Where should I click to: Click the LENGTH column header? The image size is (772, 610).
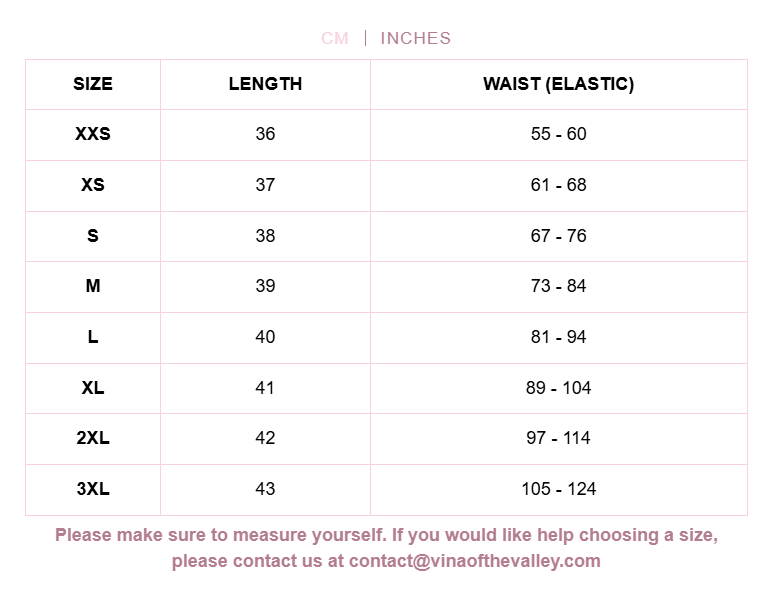pyautogui.click(x=265, y=84)
